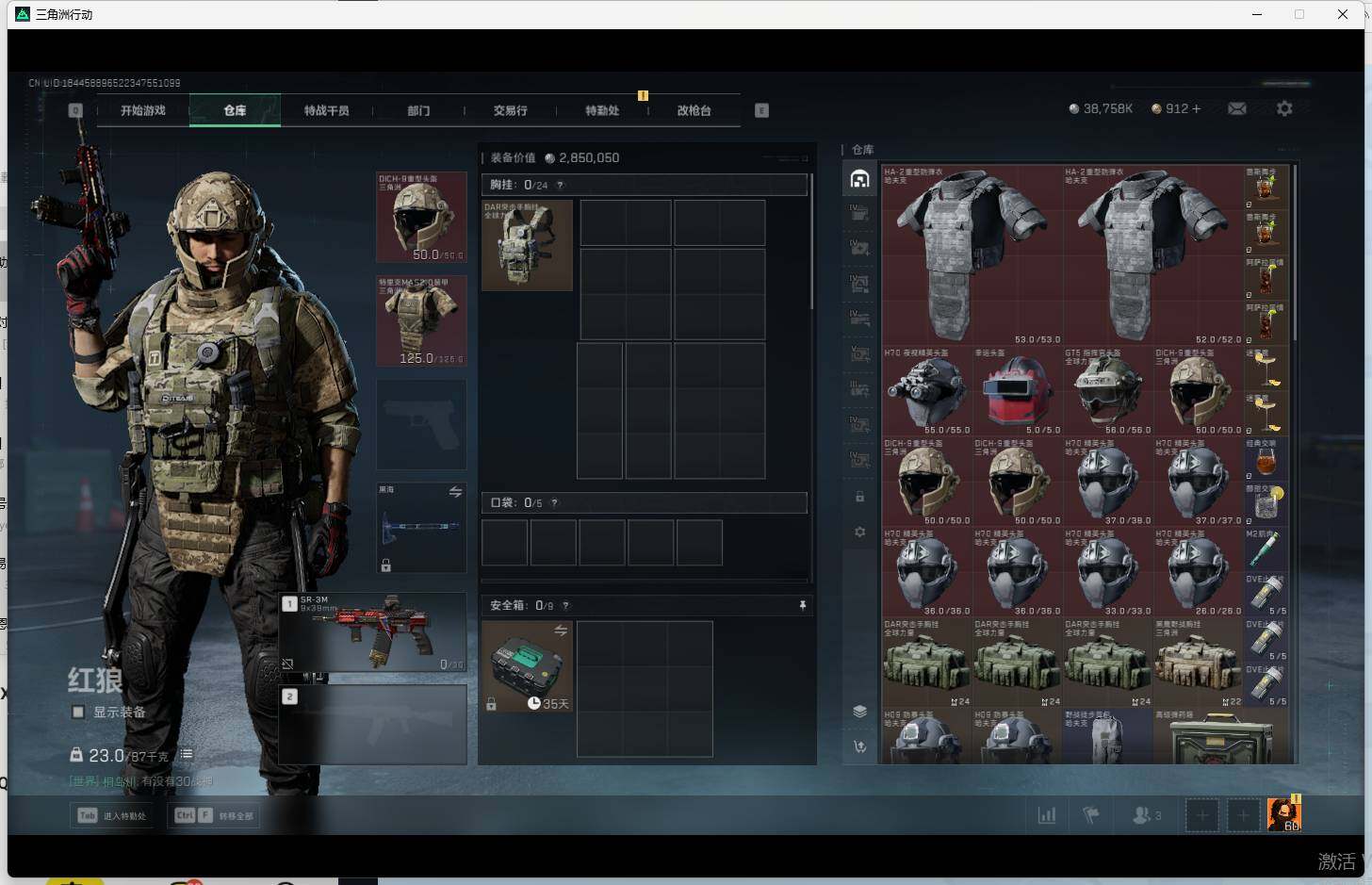Open the settings gear in top bar

click(x=1284, y=108)
